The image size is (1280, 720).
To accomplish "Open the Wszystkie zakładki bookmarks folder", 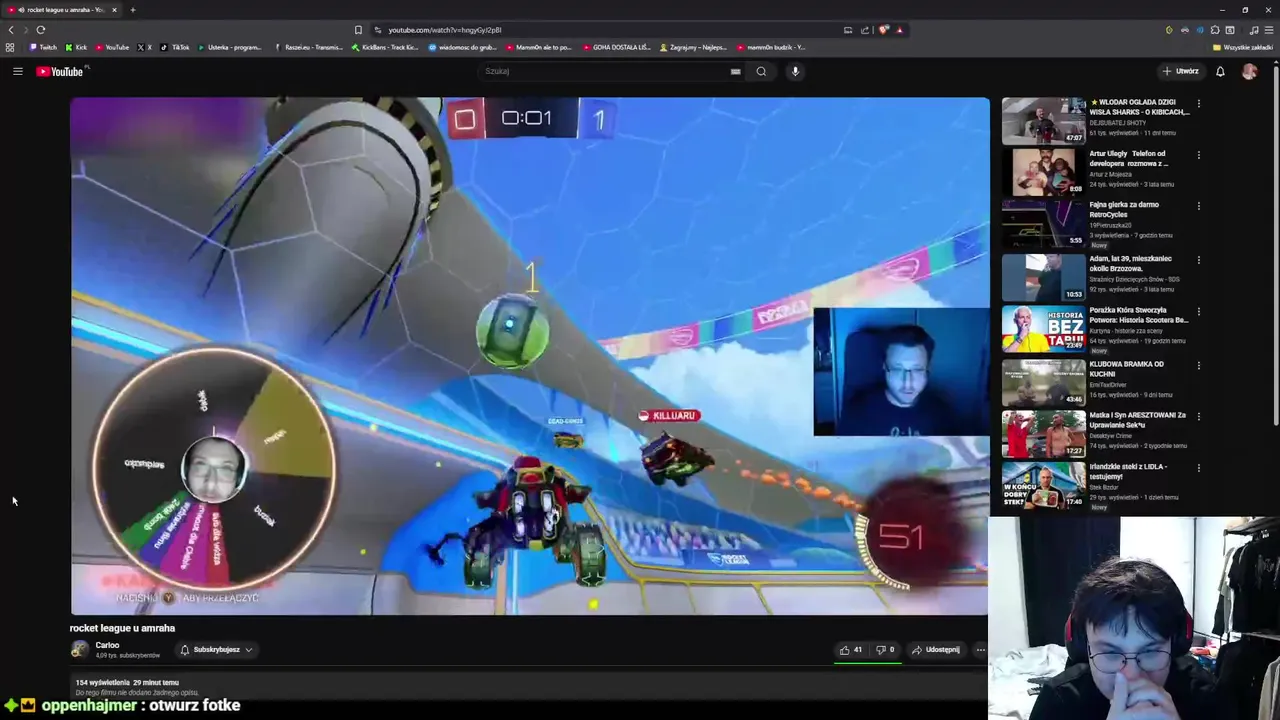I will click(1243, 47).
